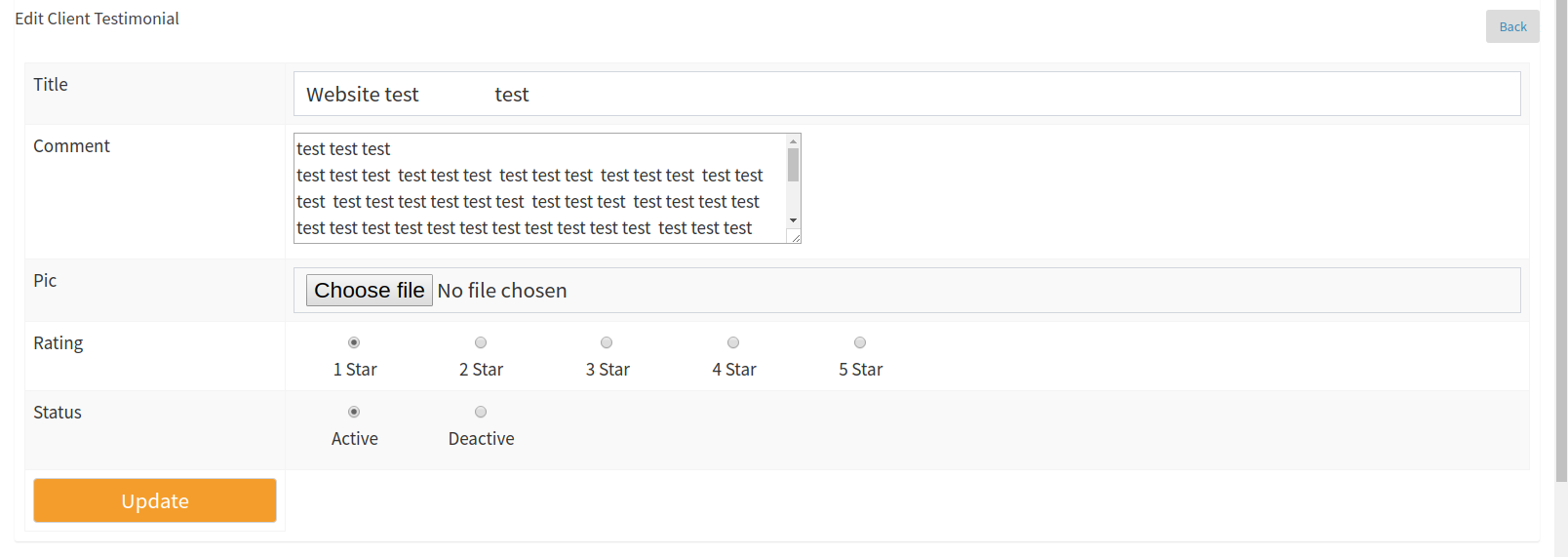Image resolution: width=1568 pixels, height=557 pixels.
Task: Select the 1 Star rating
Action: tap(354, 342)
